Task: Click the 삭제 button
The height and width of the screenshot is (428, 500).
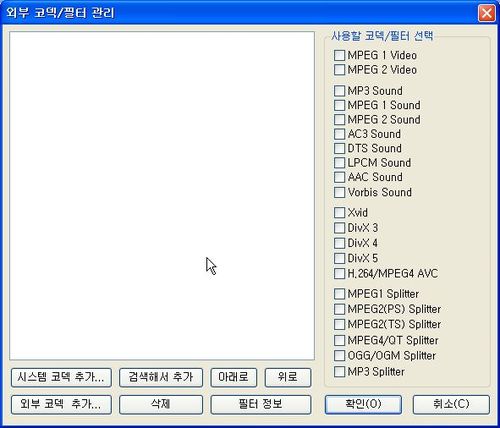Action: pyautogui.click(x=161, y=404)
